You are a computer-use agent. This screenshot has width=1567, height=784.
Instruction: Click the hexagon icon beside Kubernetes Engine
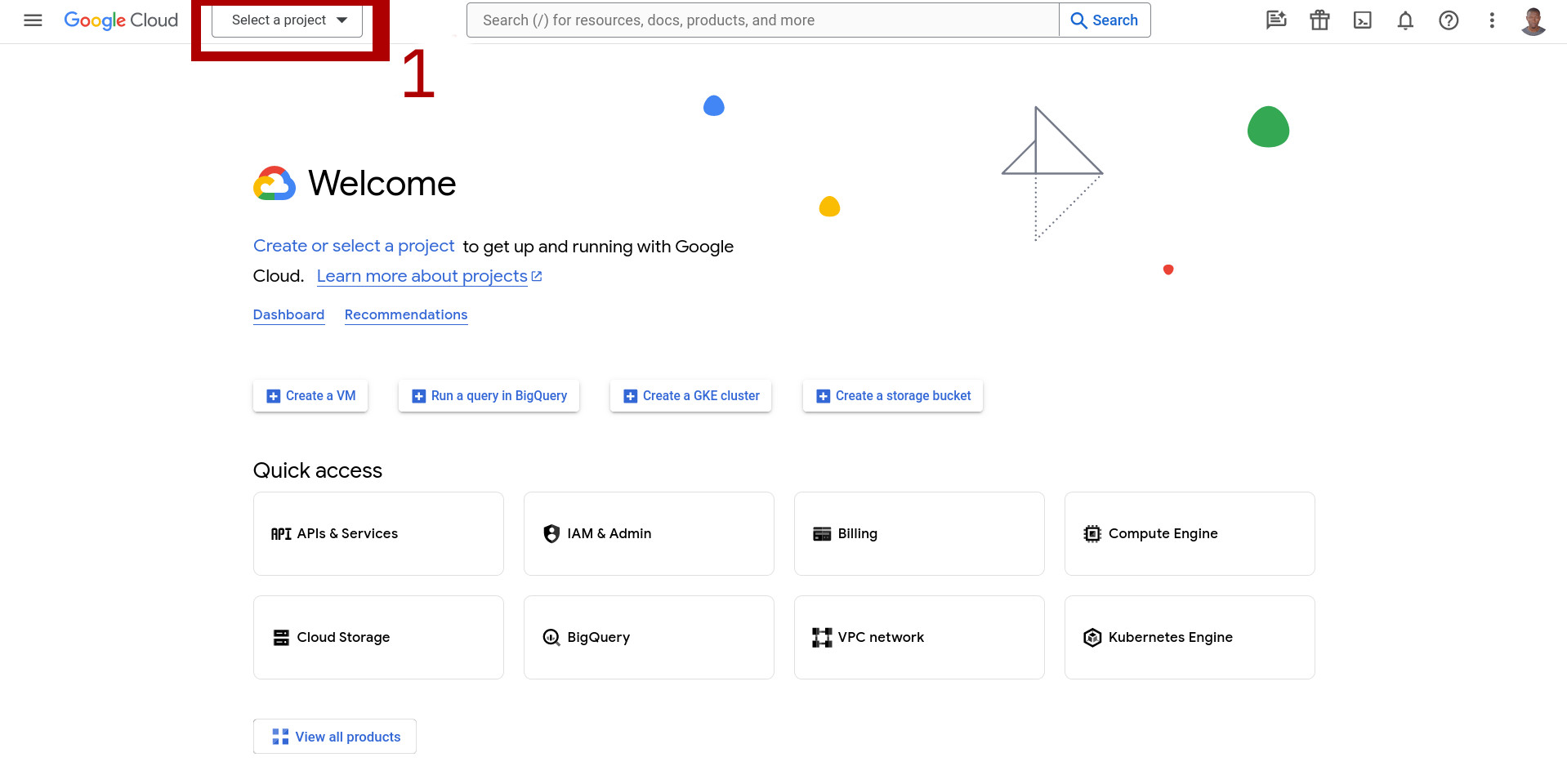pos(1092,638)
